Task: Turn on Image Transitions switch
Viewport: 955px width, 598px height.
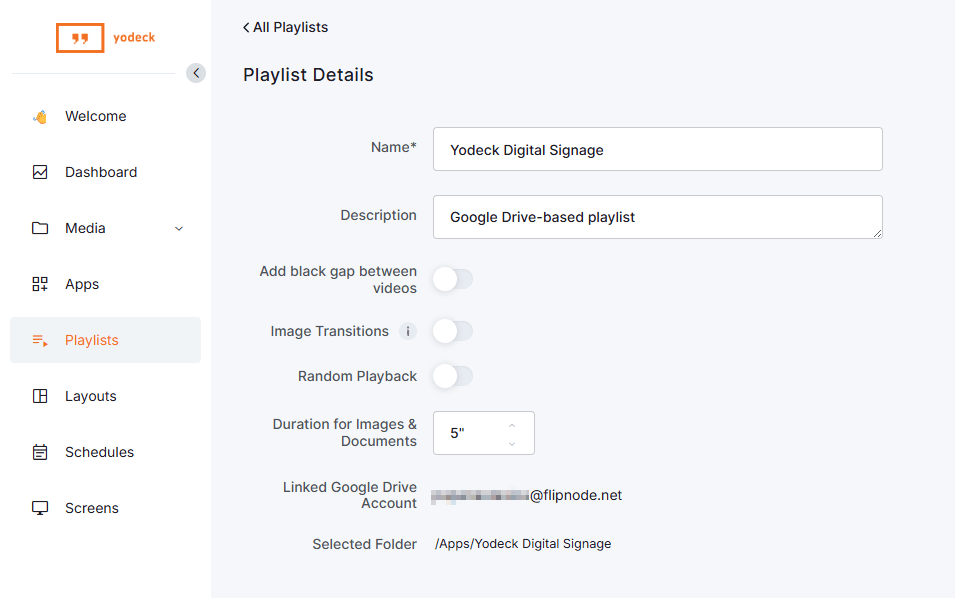Action: click(452, 331)
